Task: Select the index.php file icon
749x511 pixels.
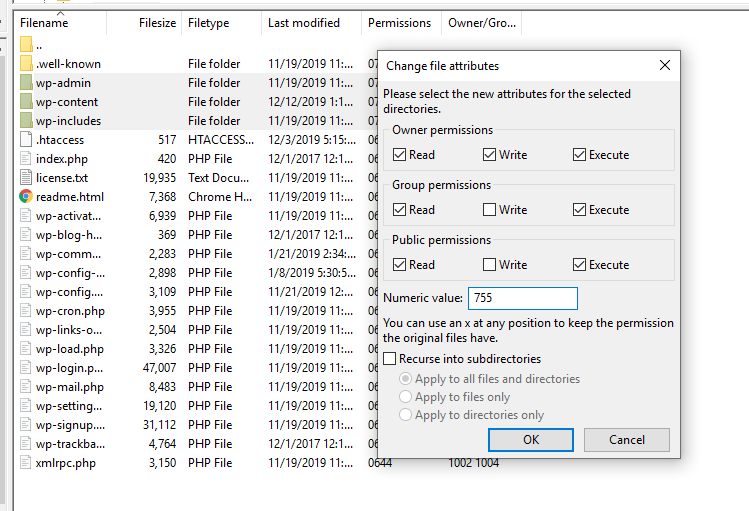Action: point(26,159)
